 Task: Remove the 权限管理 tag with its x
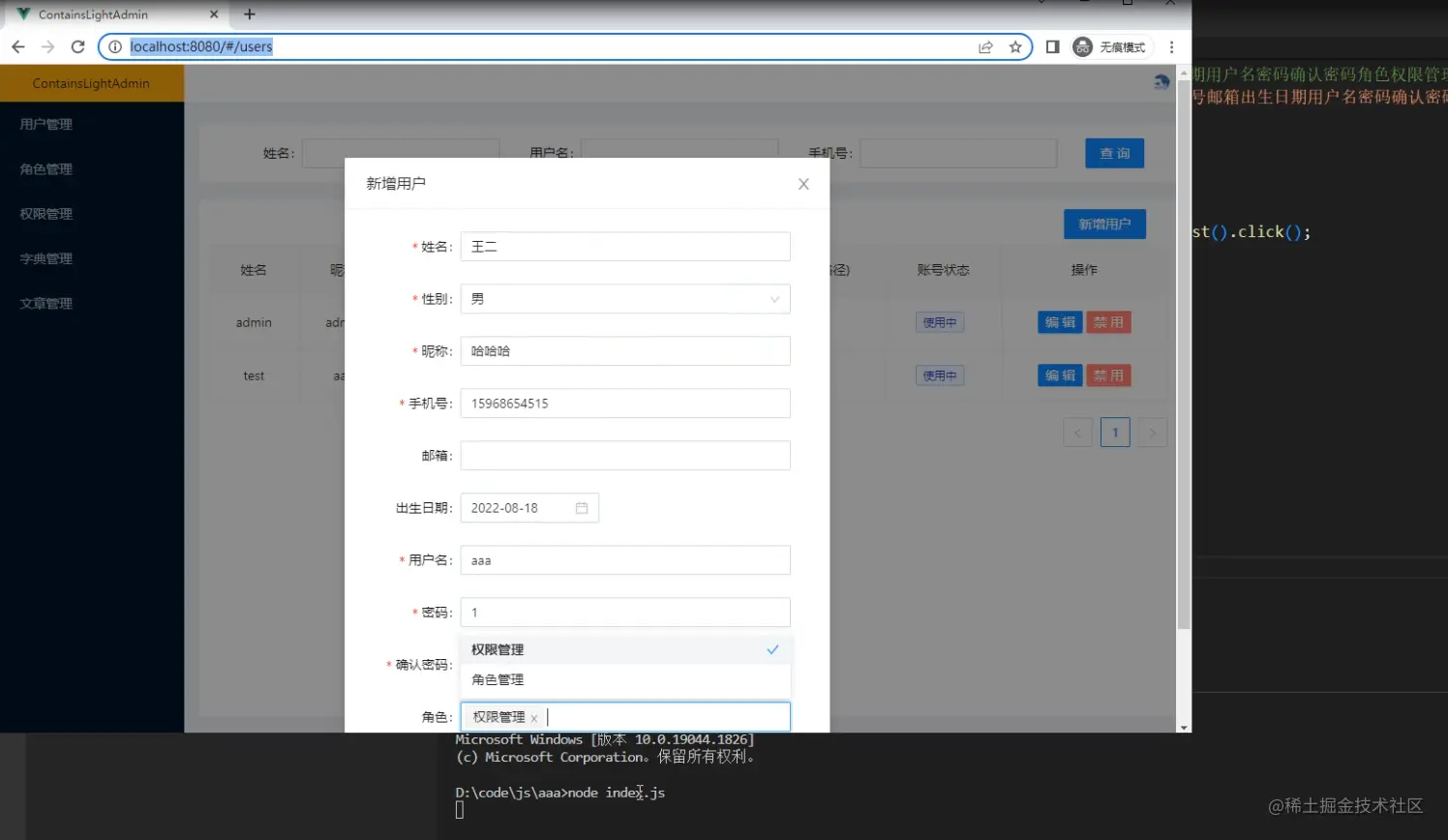point(533,718)
